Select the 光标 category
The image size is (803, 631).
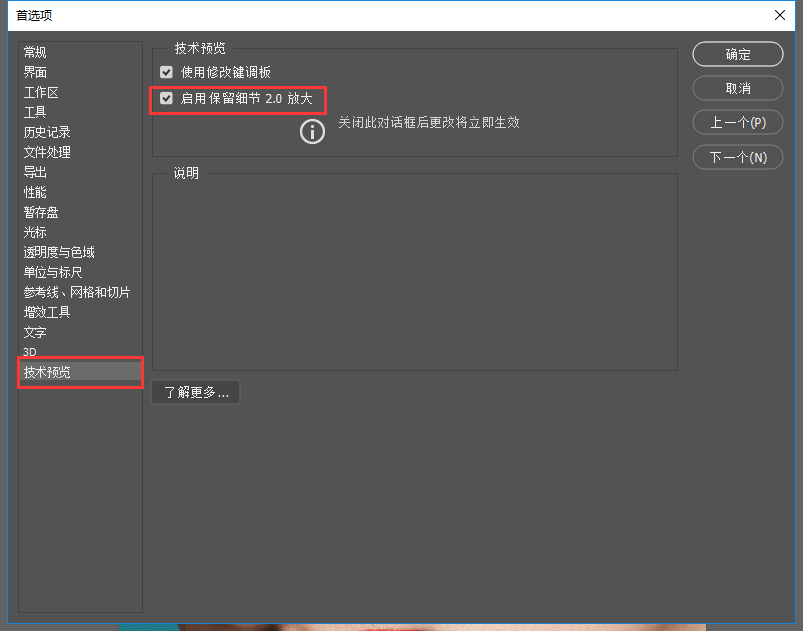[34, 232]
